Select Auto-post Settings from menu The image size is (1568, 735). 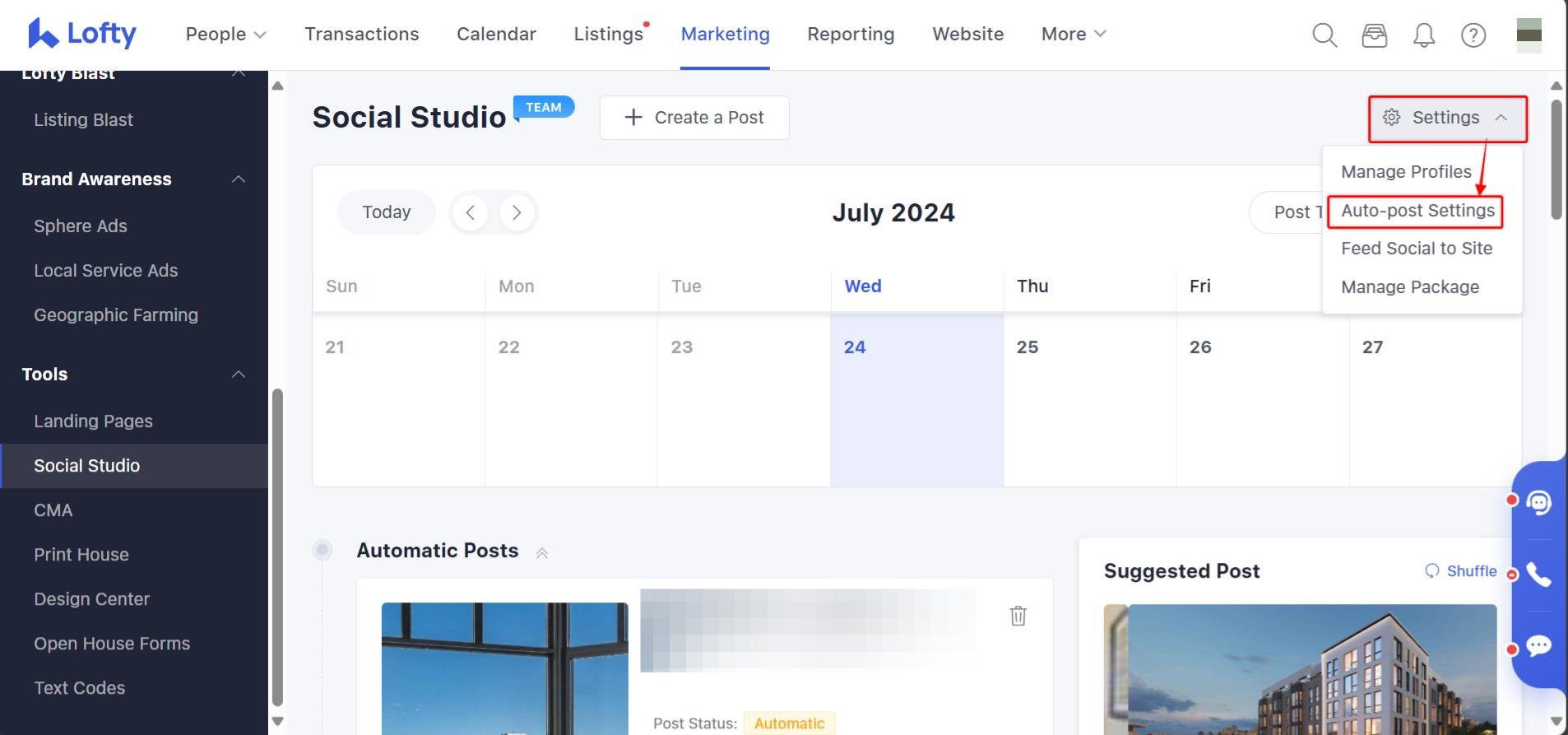pyautogui.click(x=1417, y=211)
